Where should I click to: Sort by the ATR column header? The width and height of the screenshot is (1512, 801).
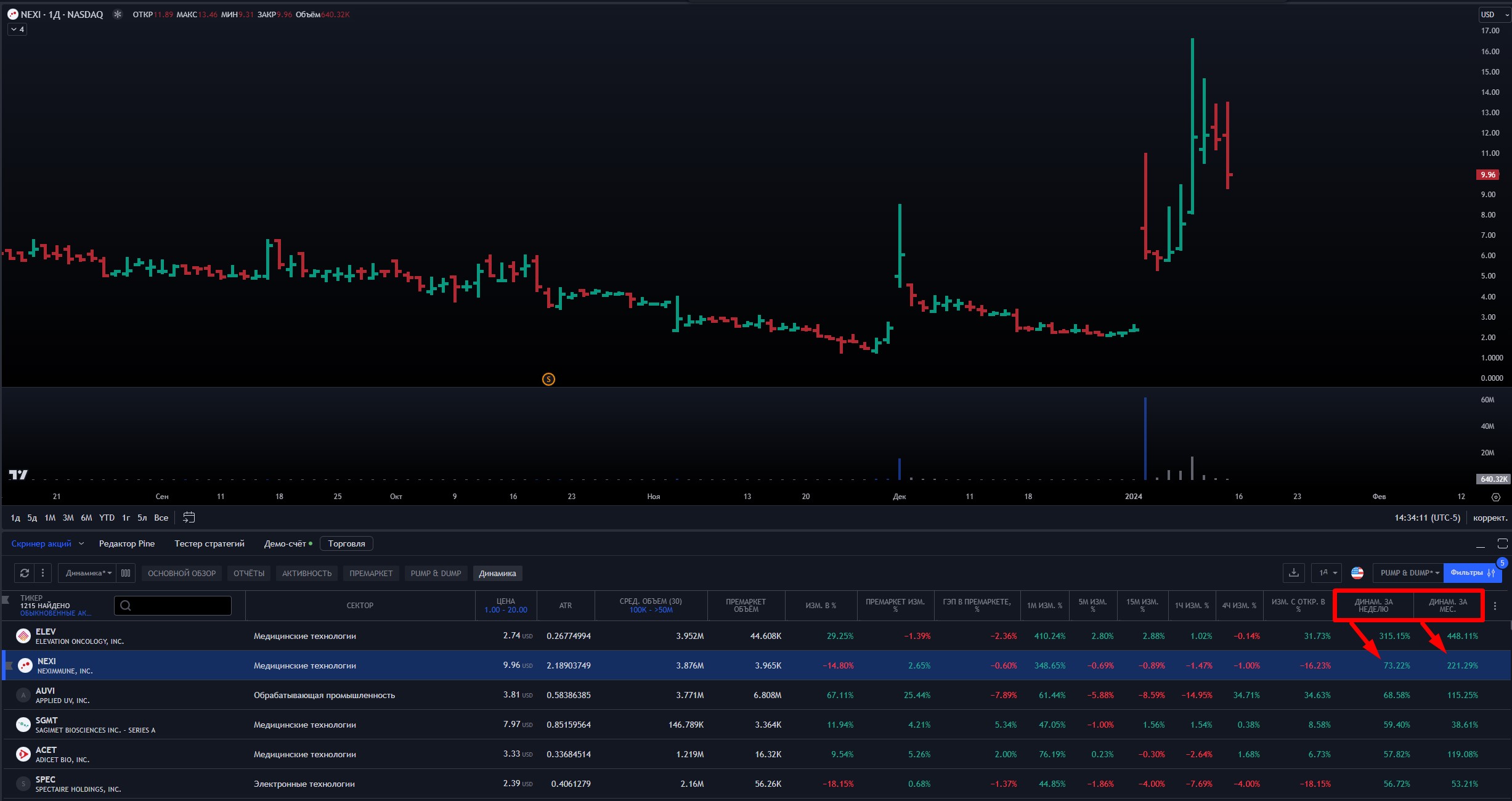click(566, 606)
